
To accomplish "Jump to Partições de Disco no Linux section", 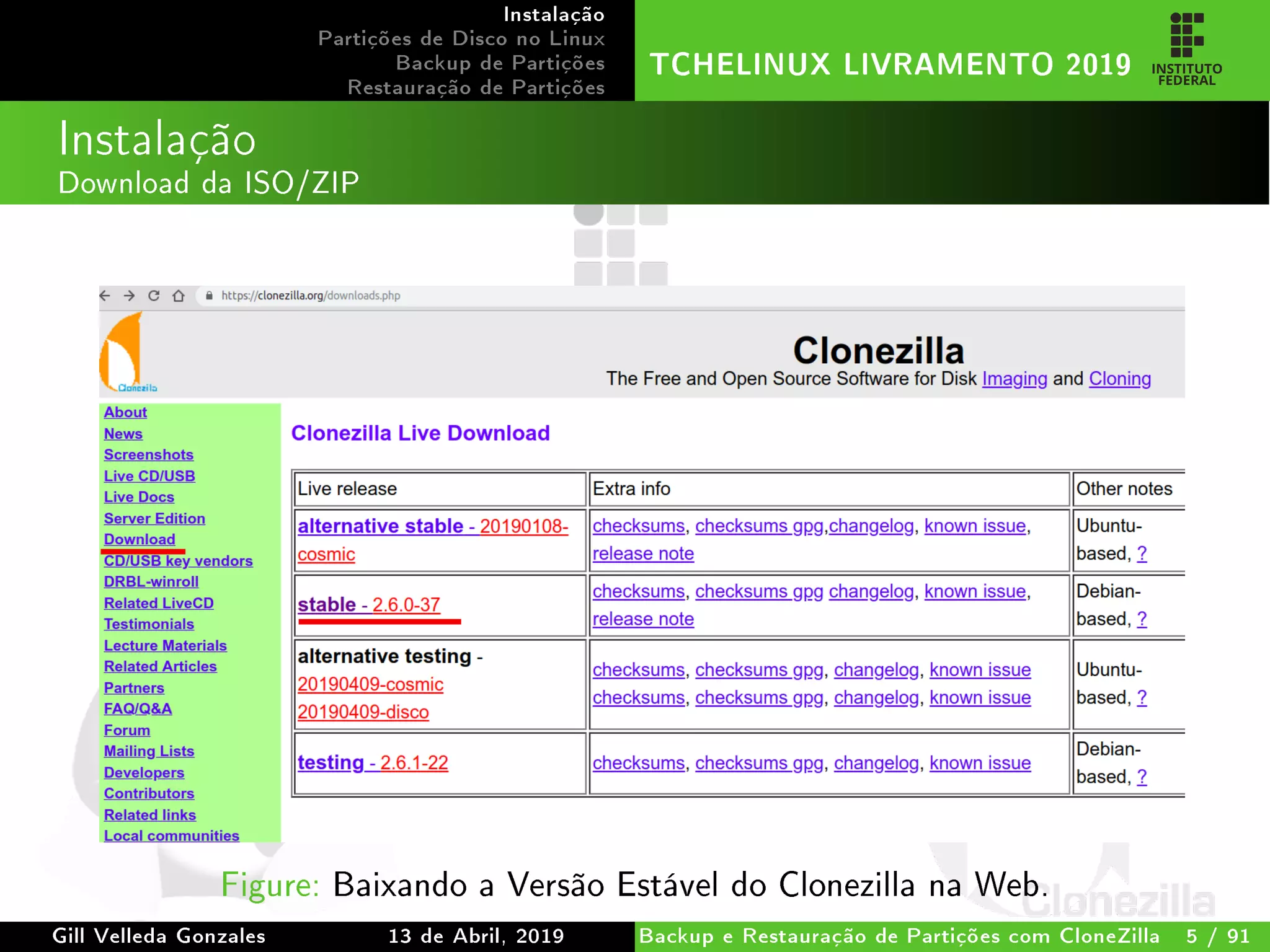I will point(461,38).
